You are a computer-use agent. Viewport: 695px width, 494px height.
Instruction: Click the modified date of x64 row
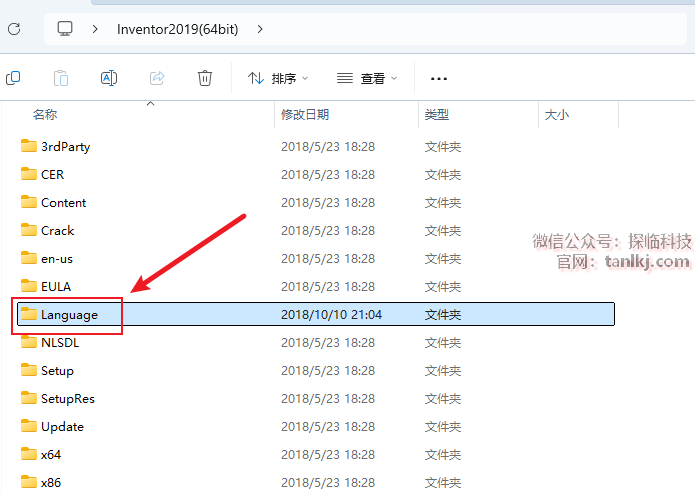328,455
